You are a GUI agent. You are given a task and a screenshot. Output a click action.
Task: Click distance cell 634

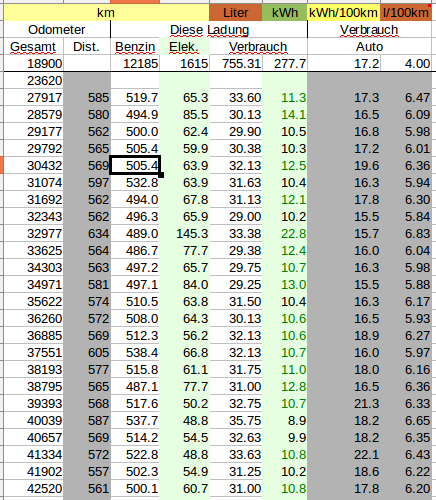click(87, 234)
